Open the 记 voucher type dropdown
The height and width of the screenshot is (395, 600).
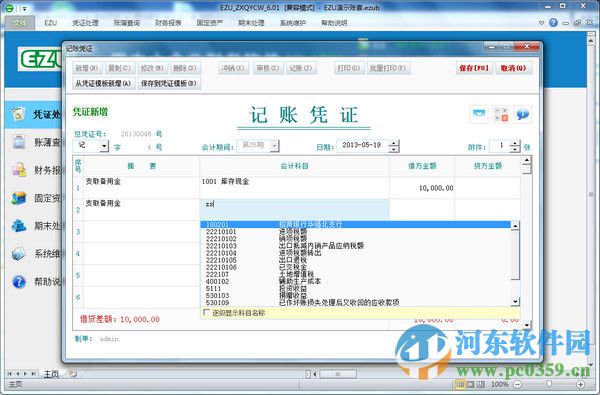coord(104,146)
